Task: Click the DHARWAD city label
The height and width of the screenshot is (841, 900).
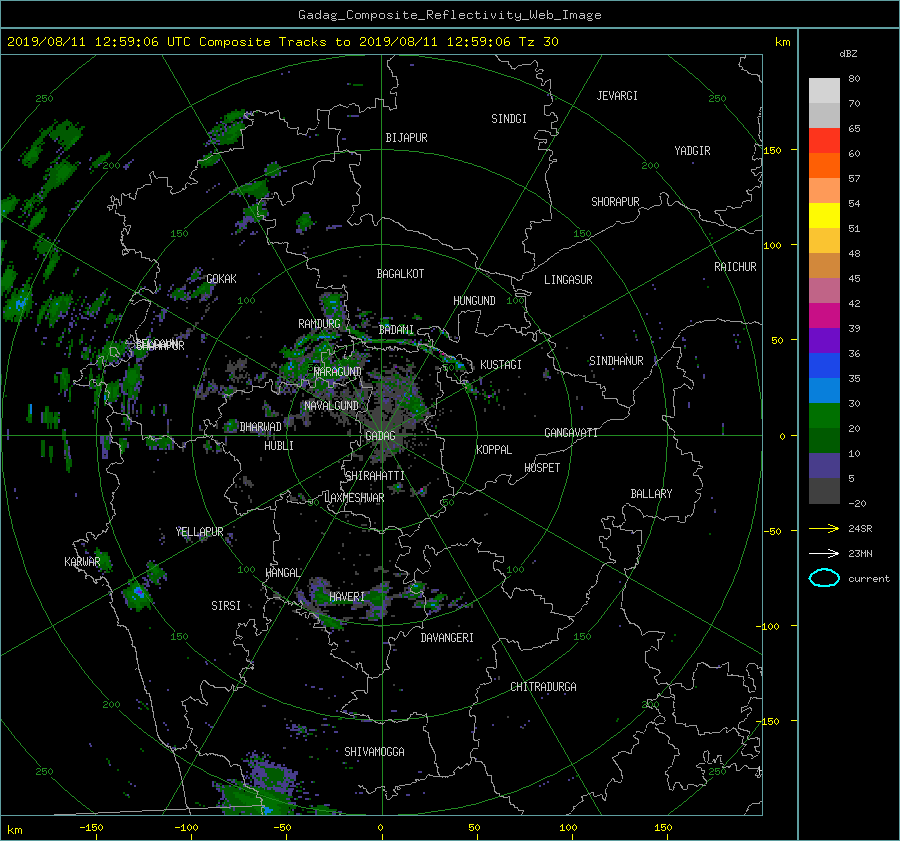Action: 260,427
